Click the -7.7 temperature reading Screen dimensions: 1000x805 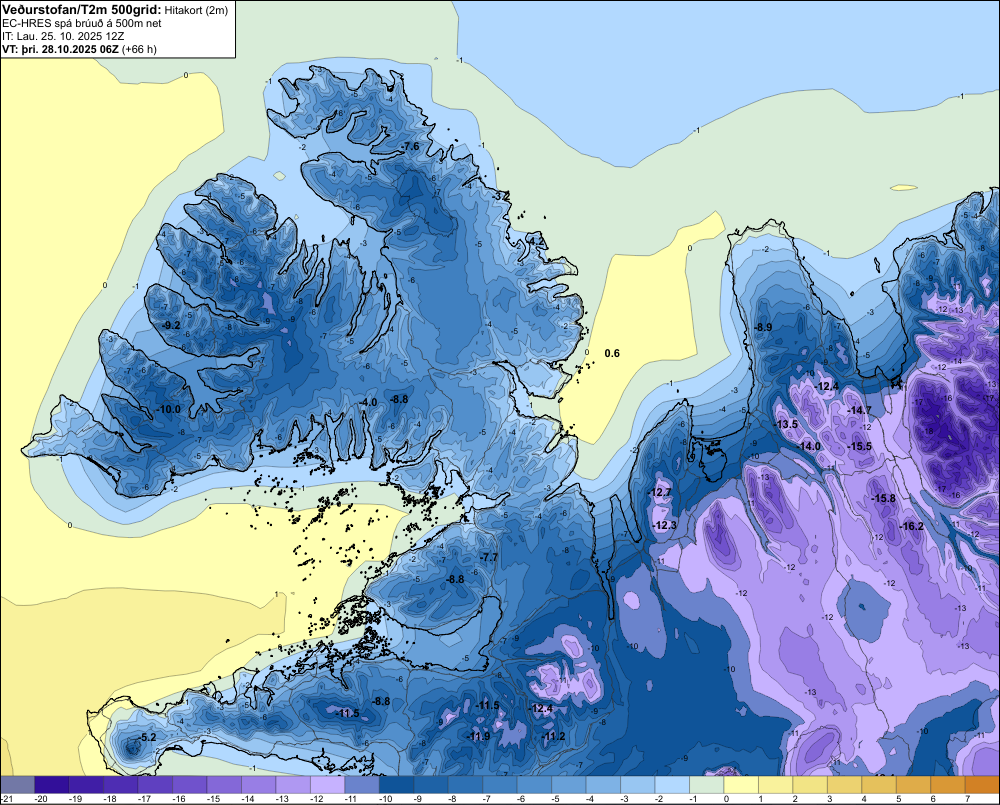[x=489, y=558]
